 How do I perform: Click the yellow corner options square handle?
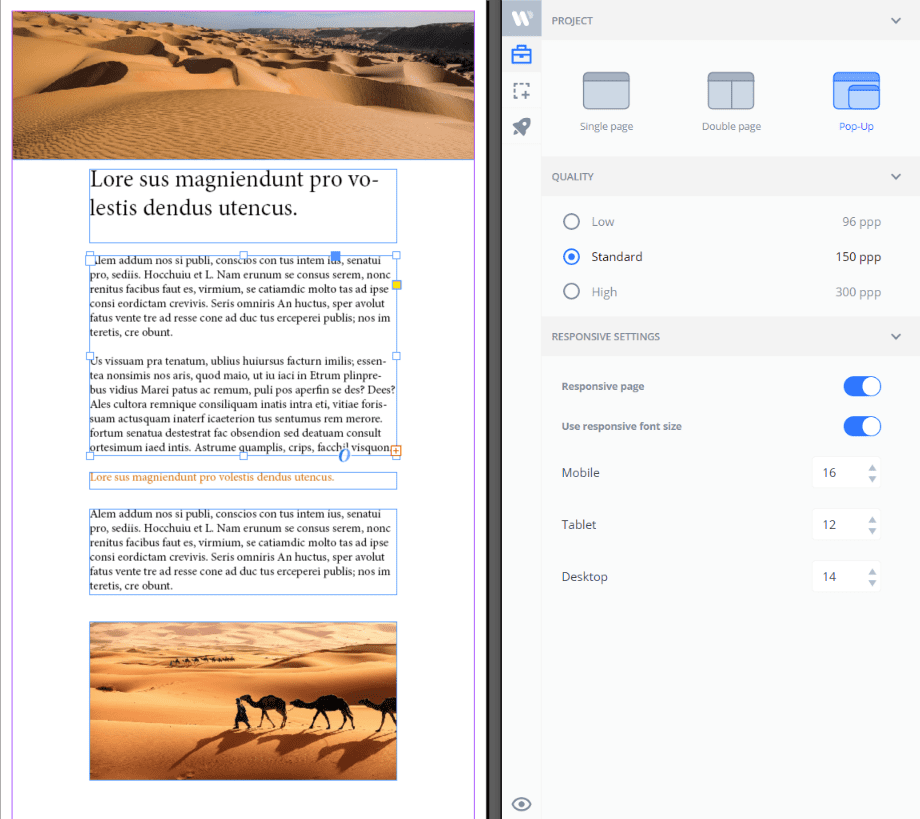point(397,285)
